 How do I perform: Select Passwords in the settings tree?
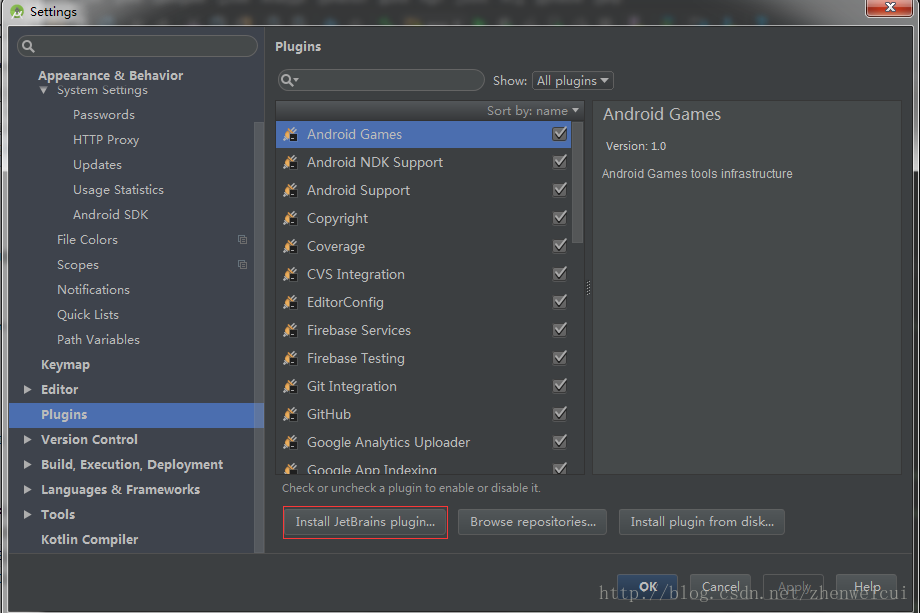104,114
